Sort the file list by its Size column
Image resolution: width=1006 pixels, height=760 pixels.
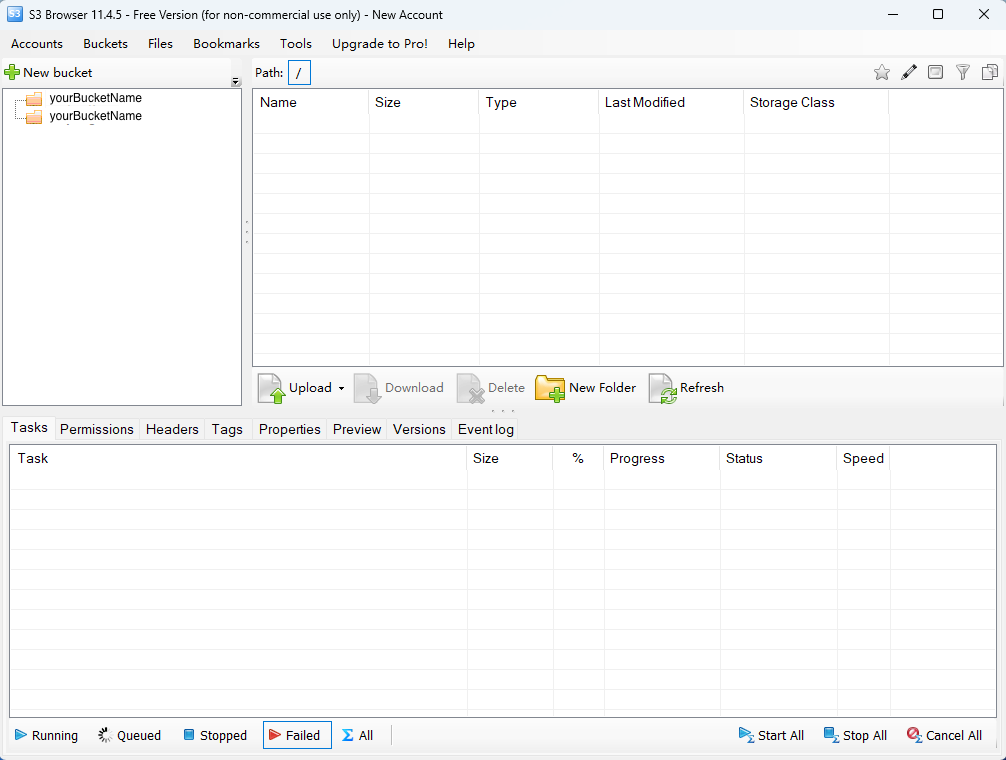coord(423,103)
